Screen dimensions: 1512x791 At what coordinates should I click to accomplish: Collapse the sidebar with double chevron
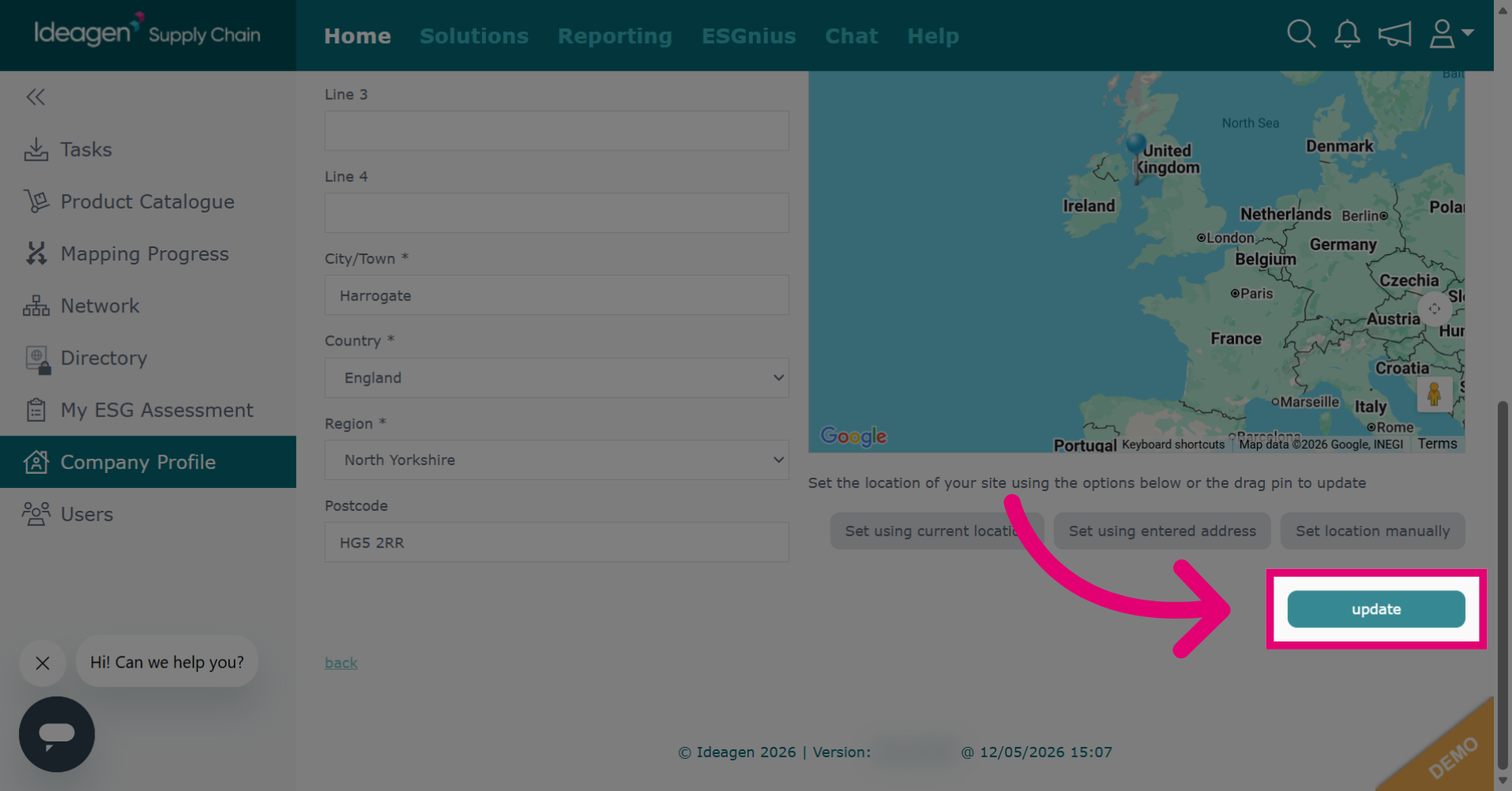35,97
